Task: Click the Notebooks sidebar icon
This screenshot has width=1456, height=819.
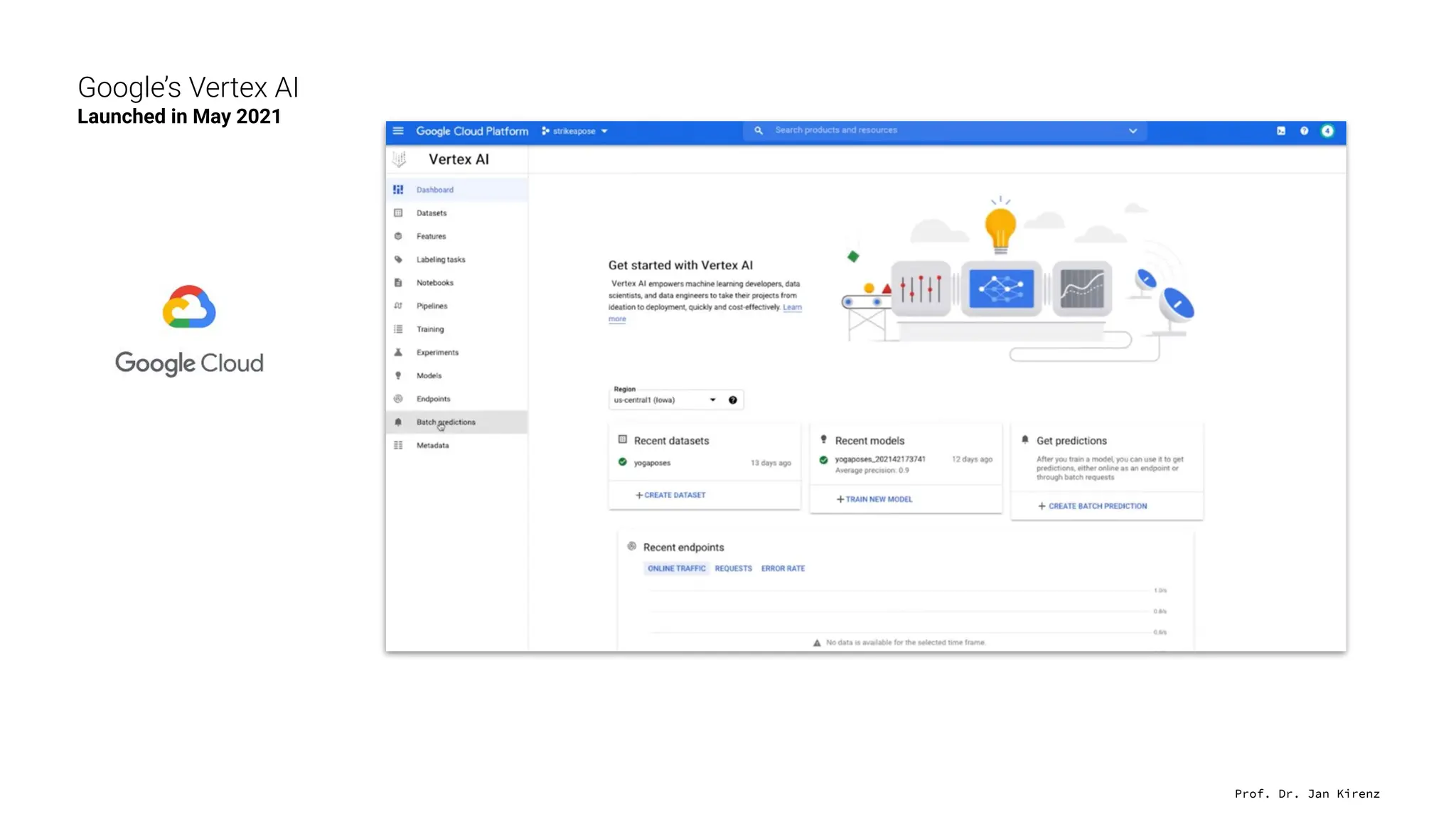Action: [398, 283]
